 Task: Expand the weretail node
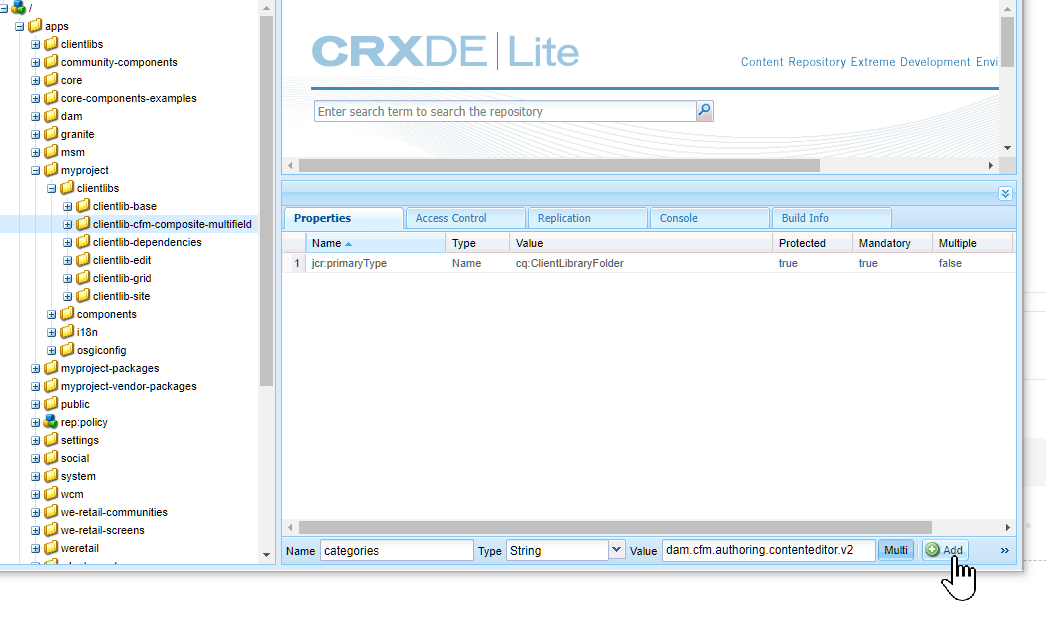pos(35,548)
